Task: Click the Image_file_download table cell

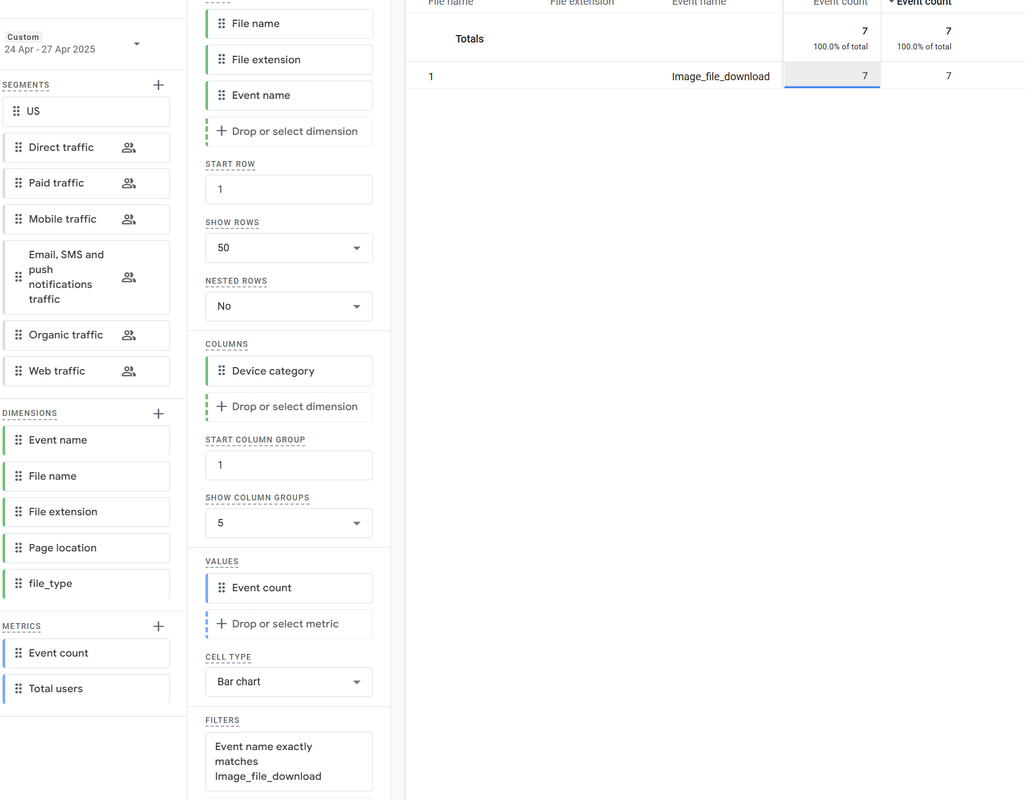Action: (x=720, y=76)
